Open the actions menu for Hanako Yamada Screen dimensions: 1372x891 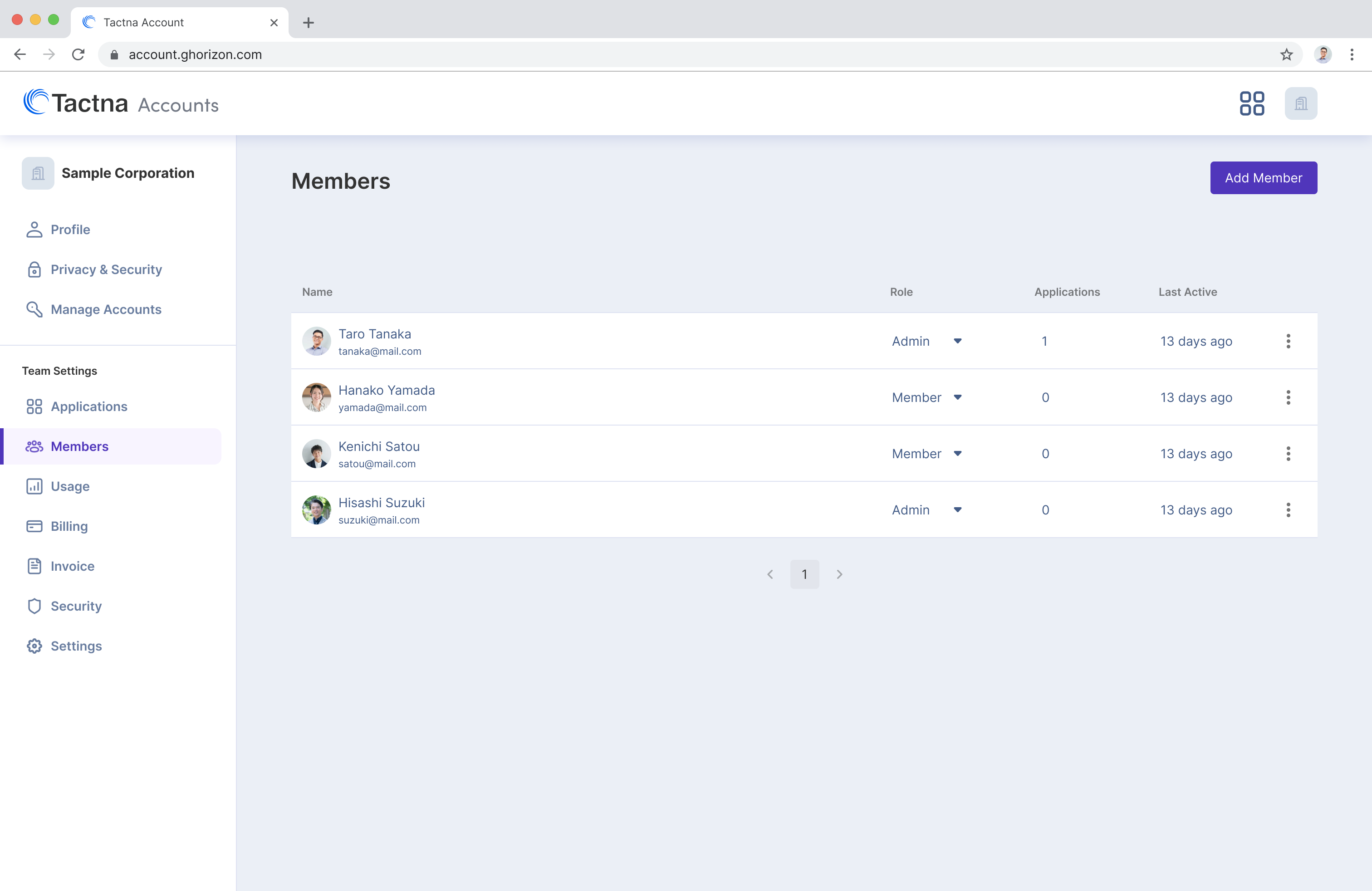[x=1289, y=397]
